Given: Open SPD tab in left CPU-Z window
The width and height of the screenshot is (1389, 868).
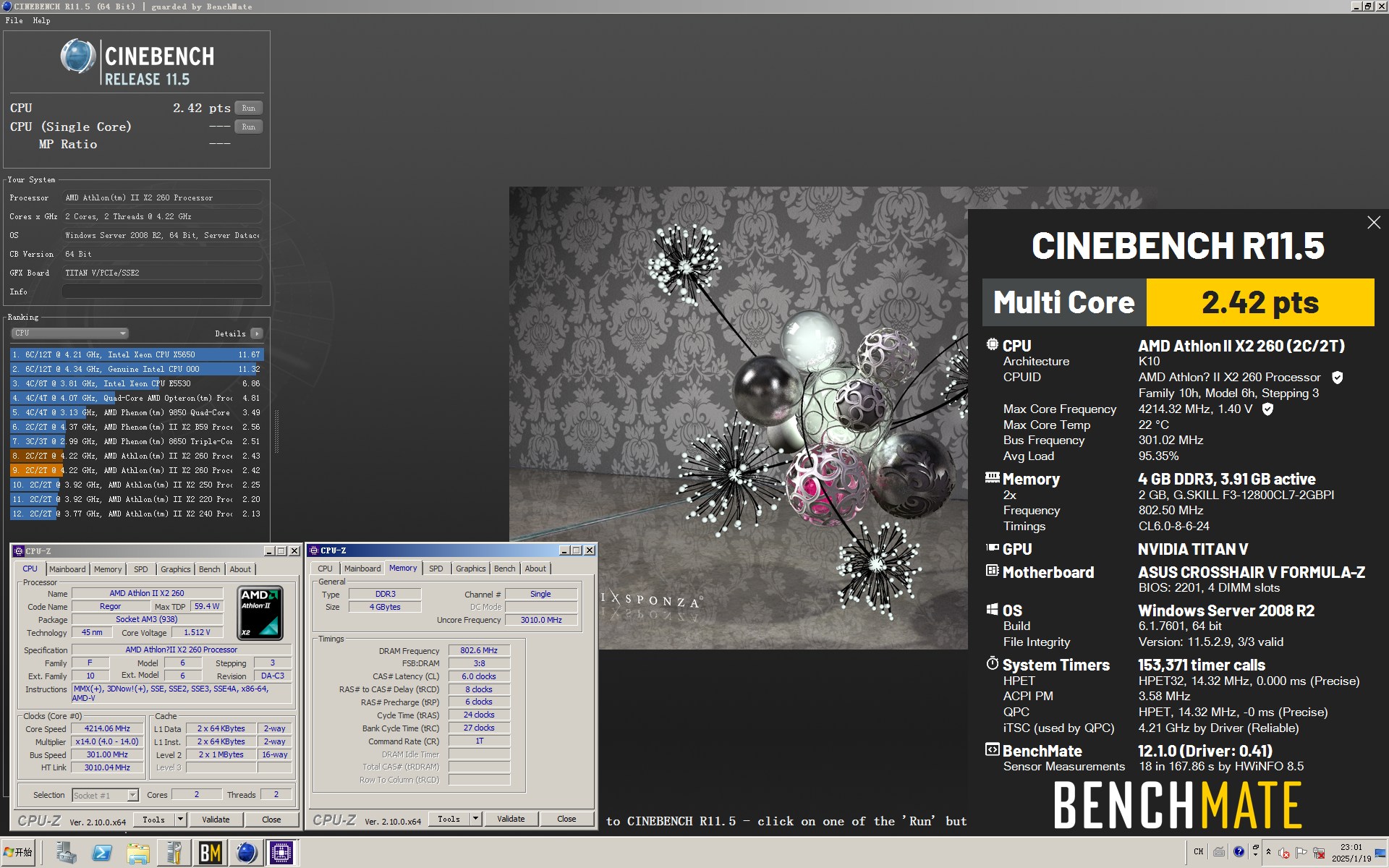Looking at the screenshot, I should point(141,569).
